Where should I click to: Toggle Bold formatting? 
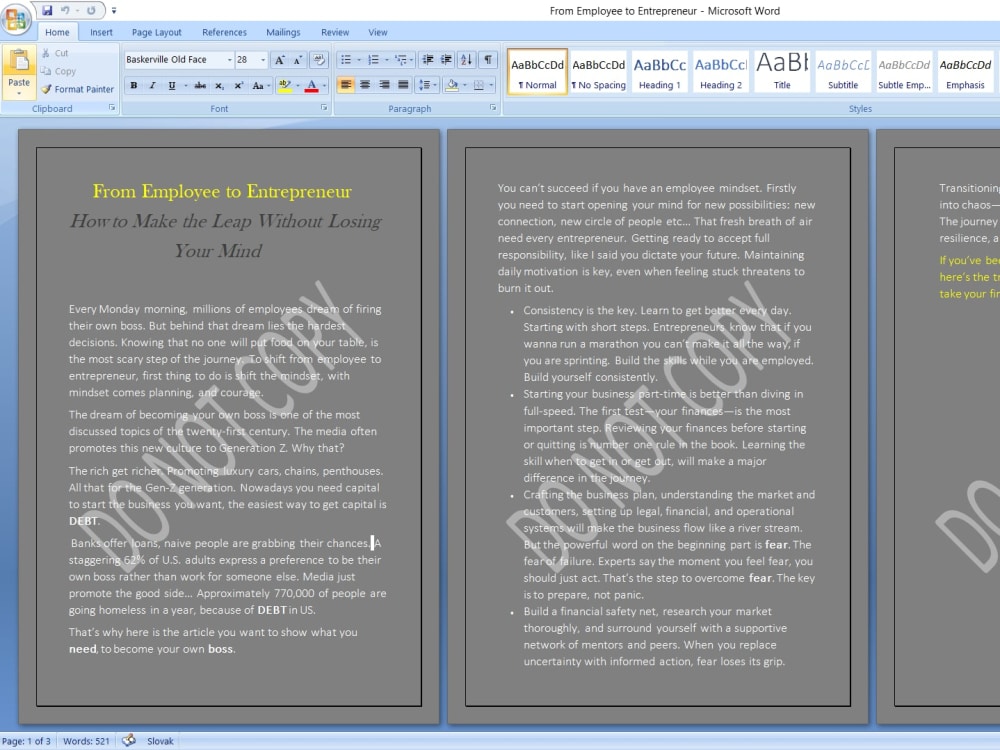pos(134,85)
